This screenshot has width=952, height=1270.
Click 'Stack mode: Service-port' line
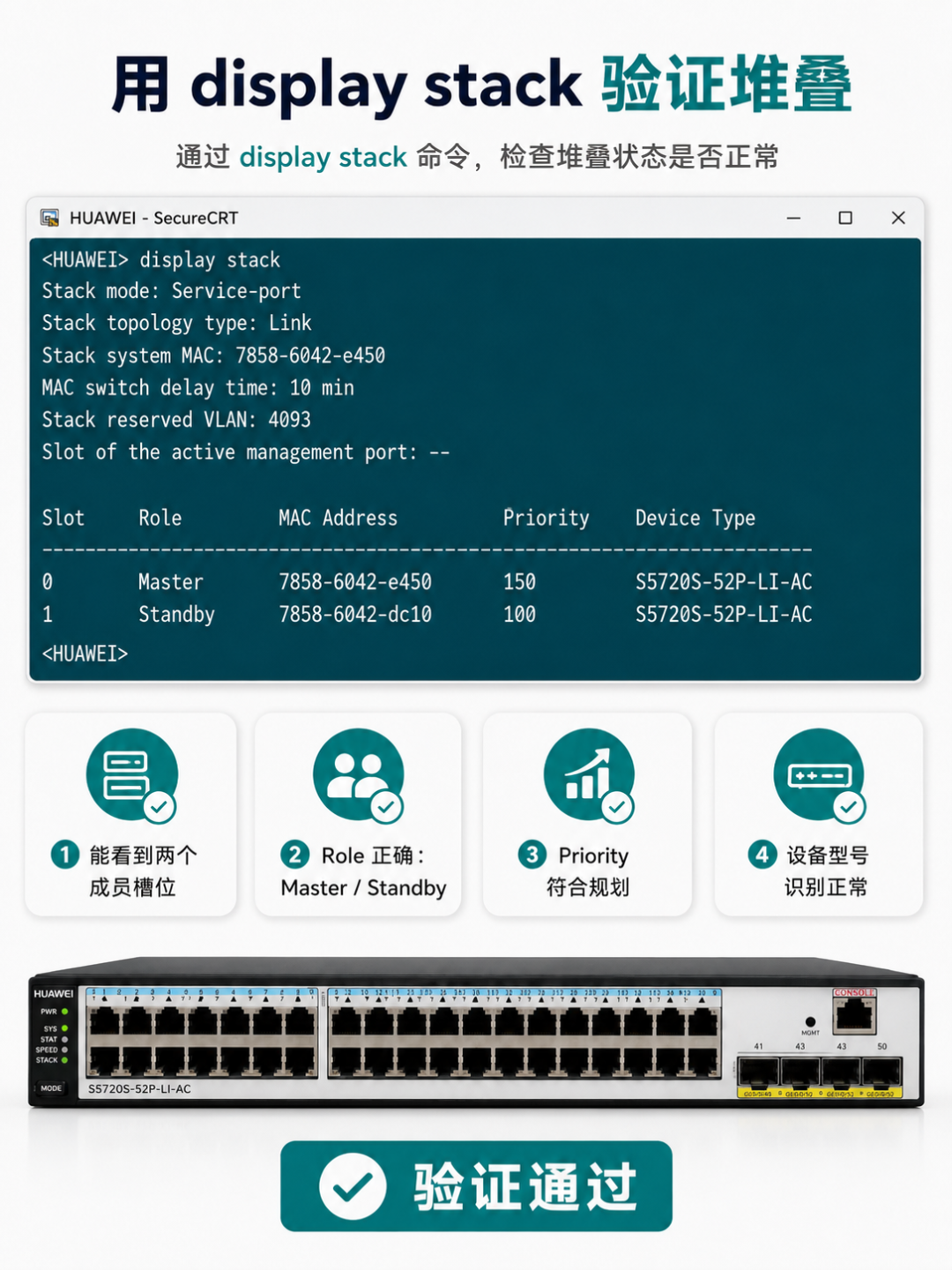(172, 291)
